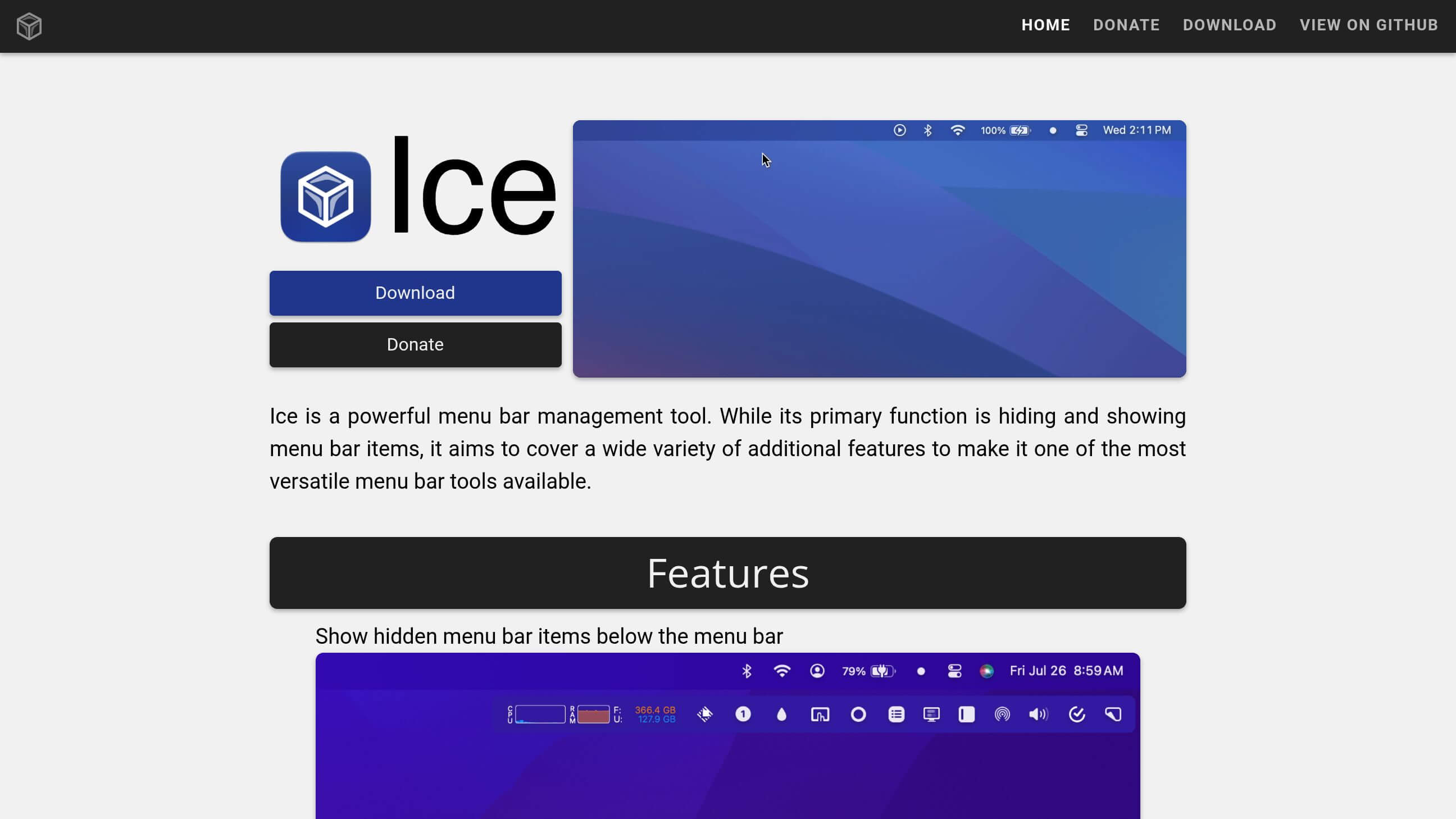Go to the HOME nav item
The width and height of the screenshot is (1456, 819).
pyautogui.click(x=1045, y=25)
